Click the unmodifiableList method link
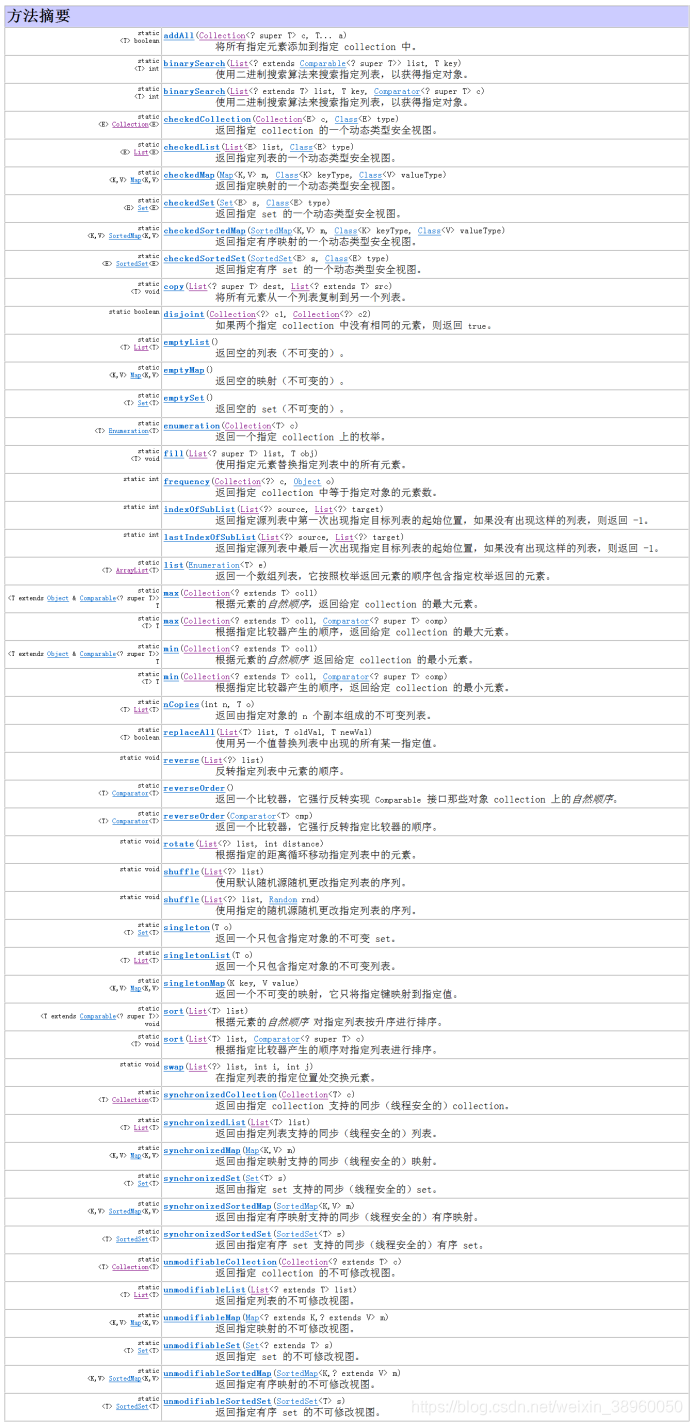This screenshot has width=692, height=1425. coord(204,1290)
